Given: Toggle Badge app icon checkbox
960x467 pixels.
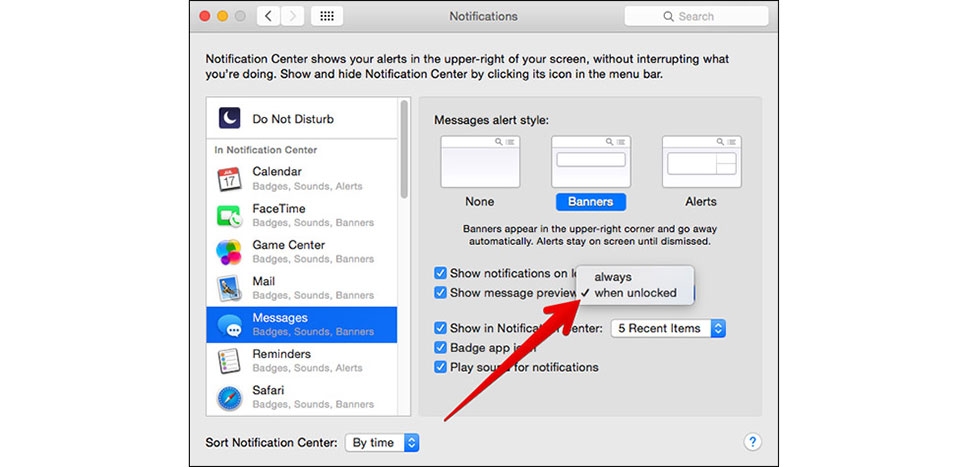Looking at the screenshot, I should [440, 348].
